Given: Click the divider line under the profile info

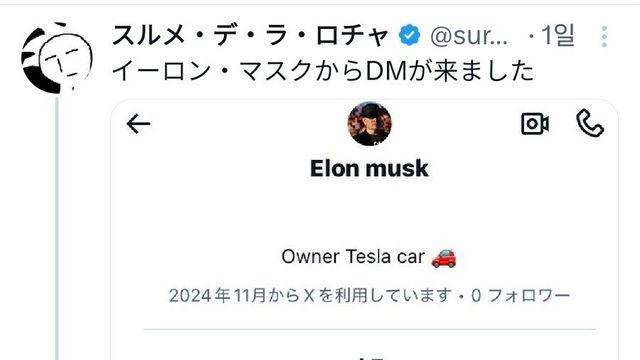Looking at the screenshot, I should pyautogui.click(x=369, y=329).
